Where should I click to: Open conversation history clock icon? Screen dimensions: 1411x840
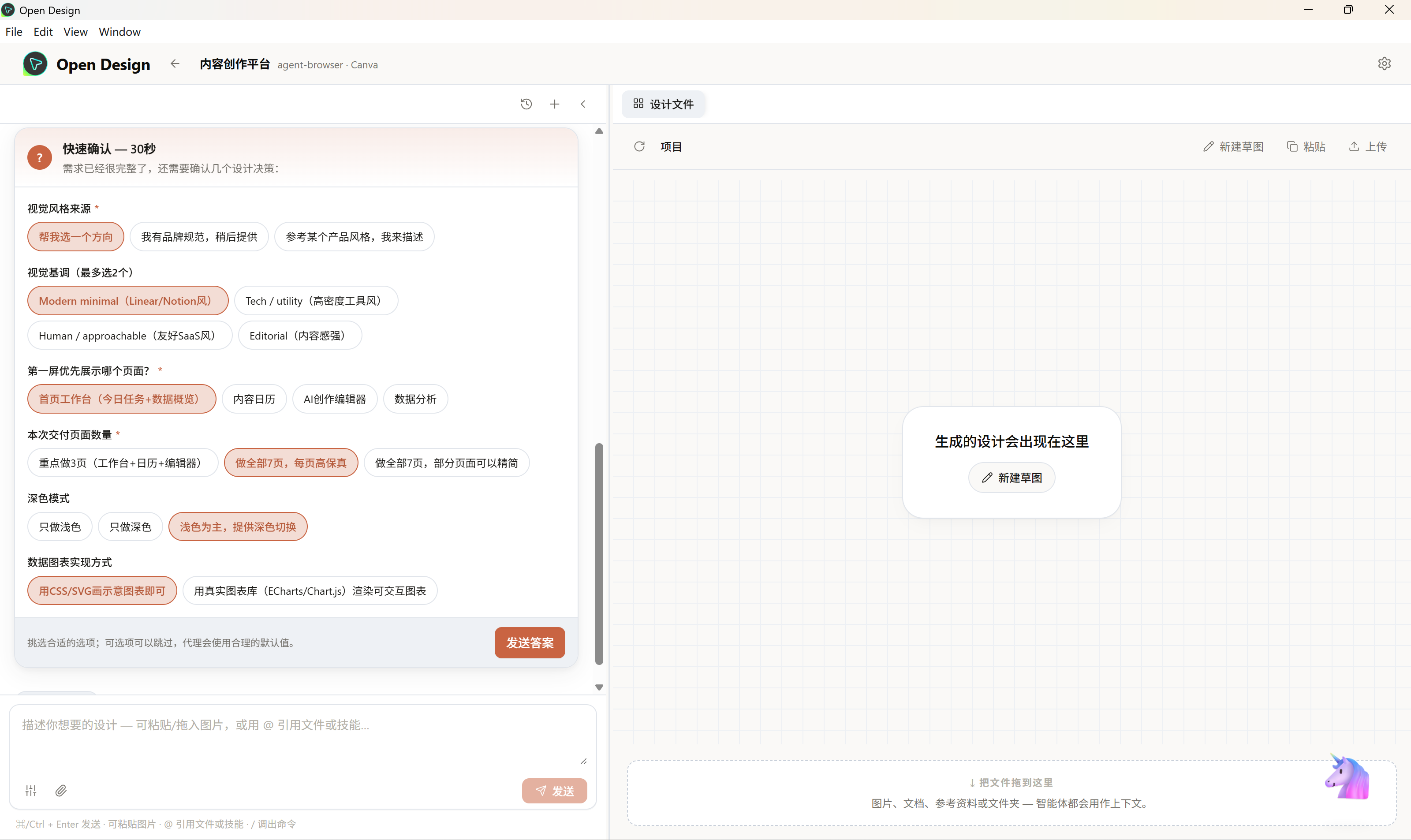(526, 104)
